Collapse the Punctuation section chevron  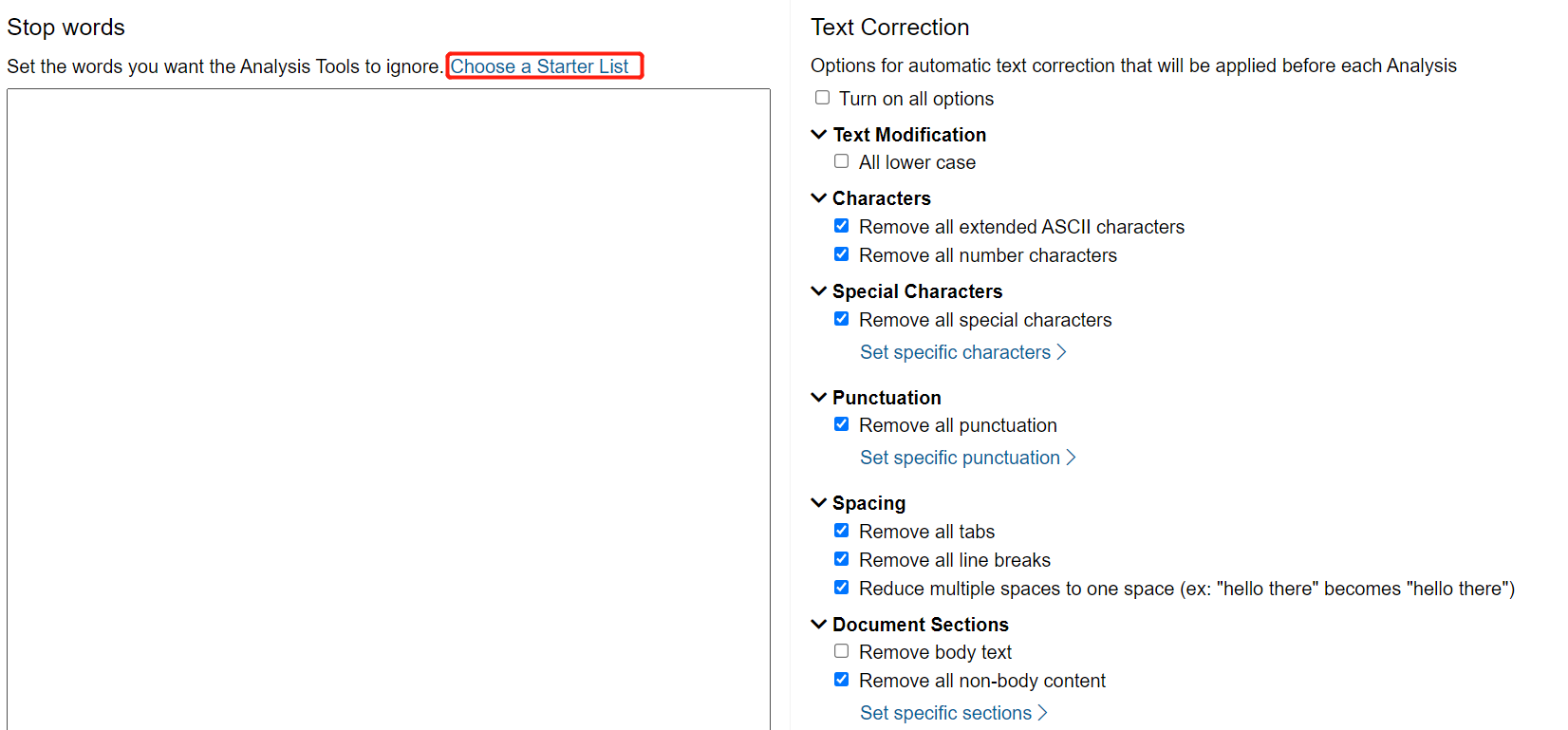(x=819, y=397)
